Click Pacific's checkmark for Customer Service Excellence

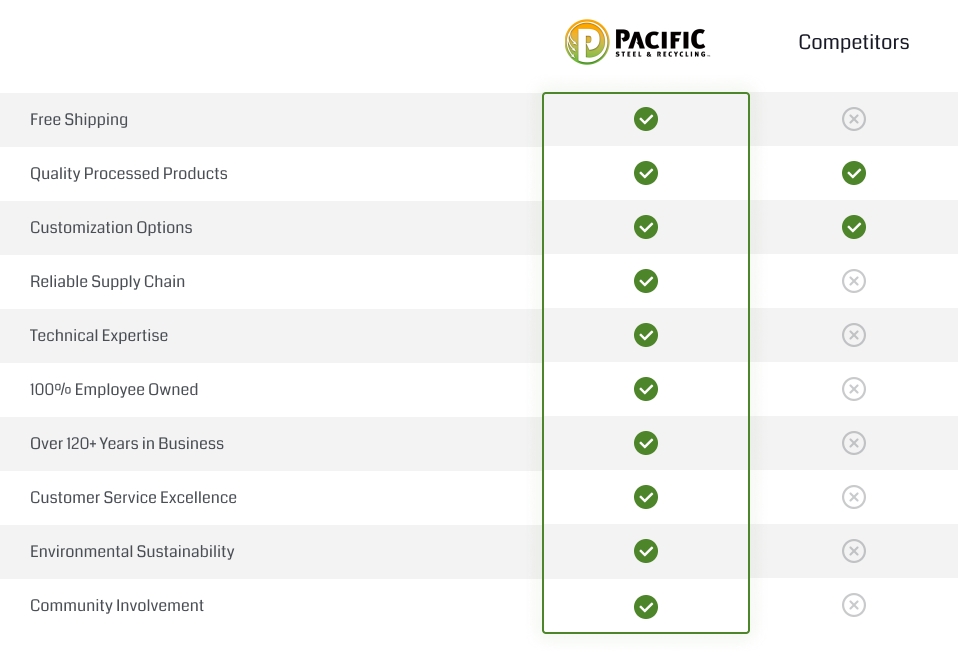coord(646,498)
